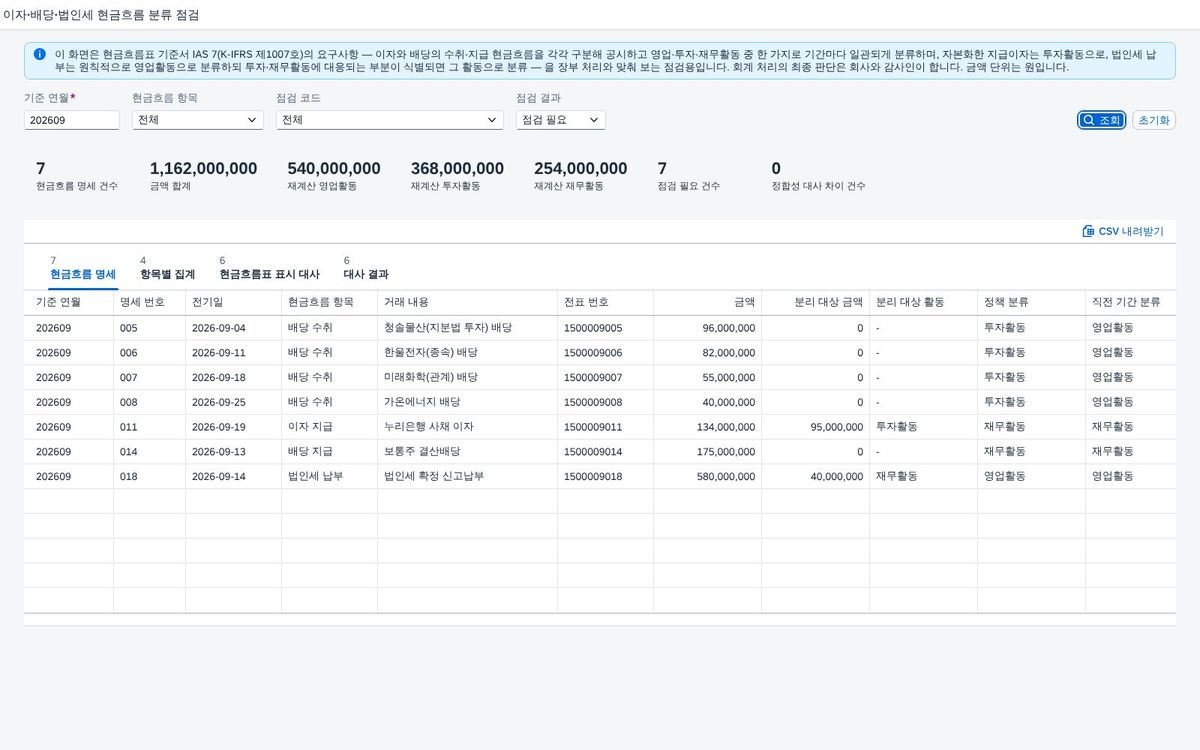1200x750 pixels.
Task: Download the table via CSV 내려받기
Action: coord(1123,231)
